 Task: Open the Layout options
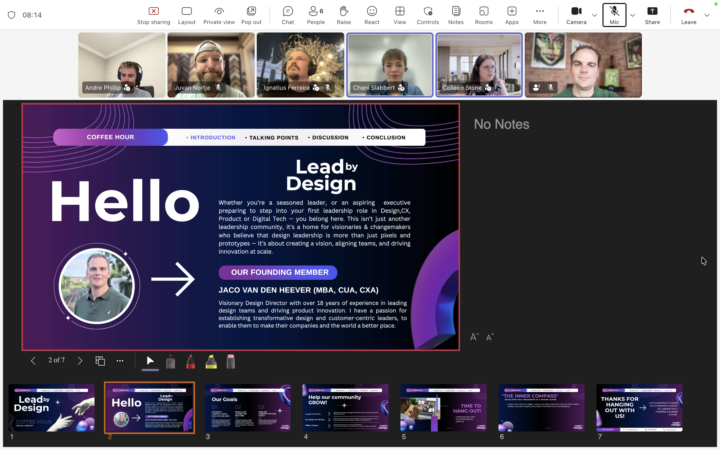click(x=186, y=15)
